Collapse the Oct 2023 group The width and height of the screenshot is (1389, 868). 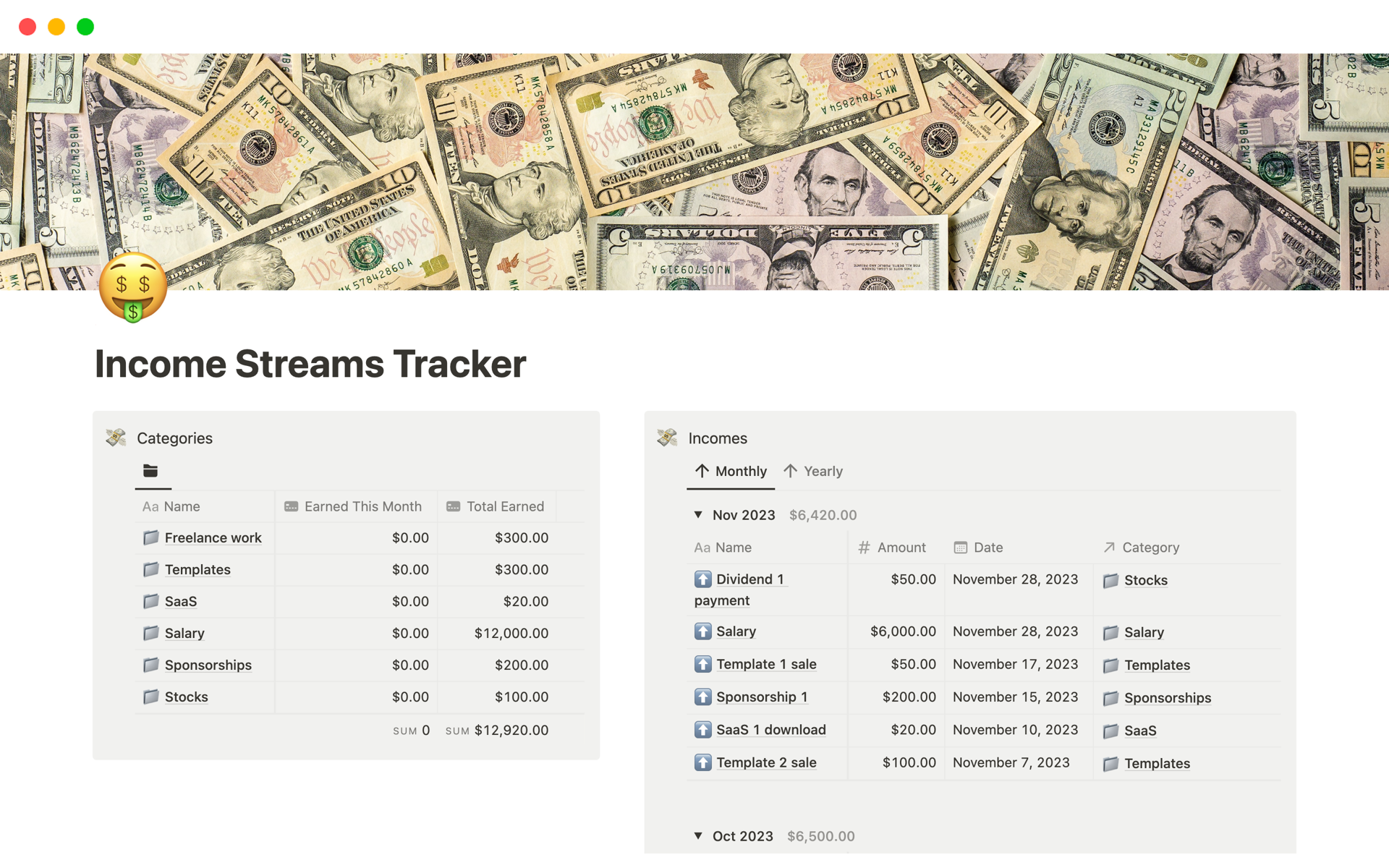[x=697, y=835]
